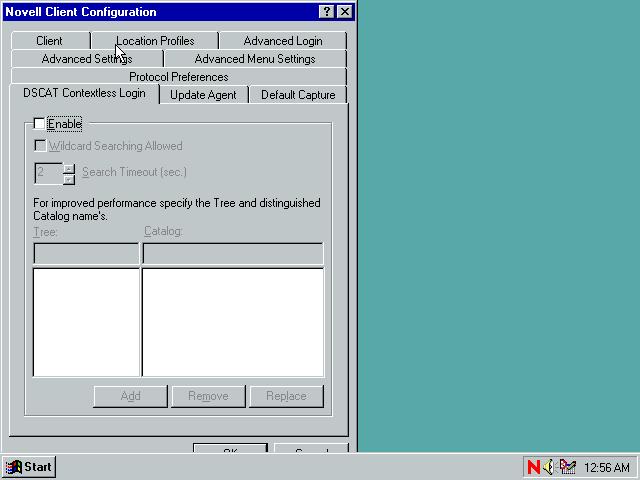Open the Protocol Preferences tab
This screenshot has height=480, width=640.
coord(179,77)
